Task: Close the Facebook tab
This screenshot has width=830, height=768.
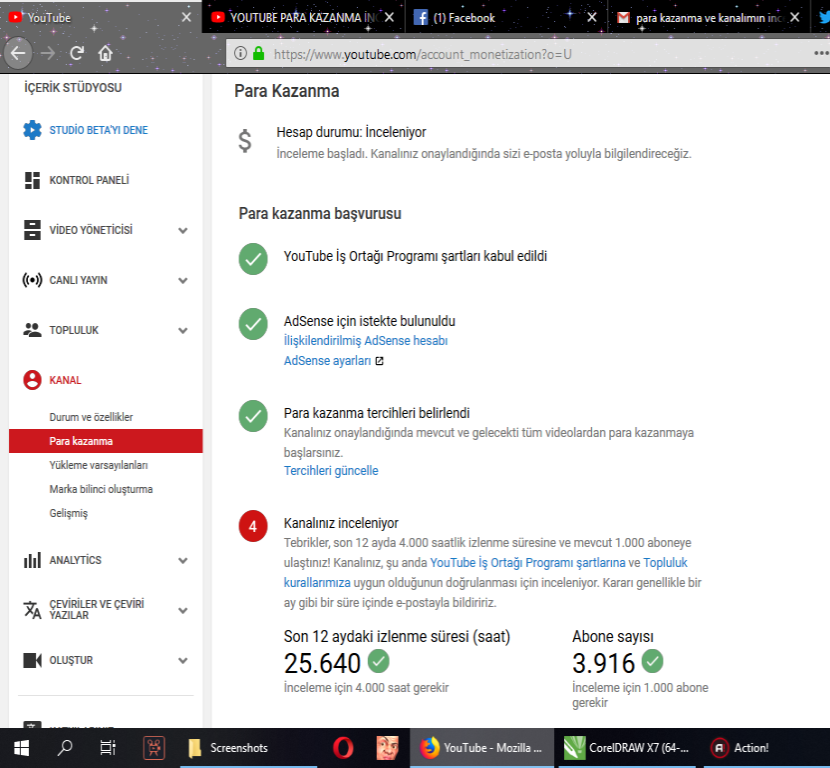Action: [592, 17]
